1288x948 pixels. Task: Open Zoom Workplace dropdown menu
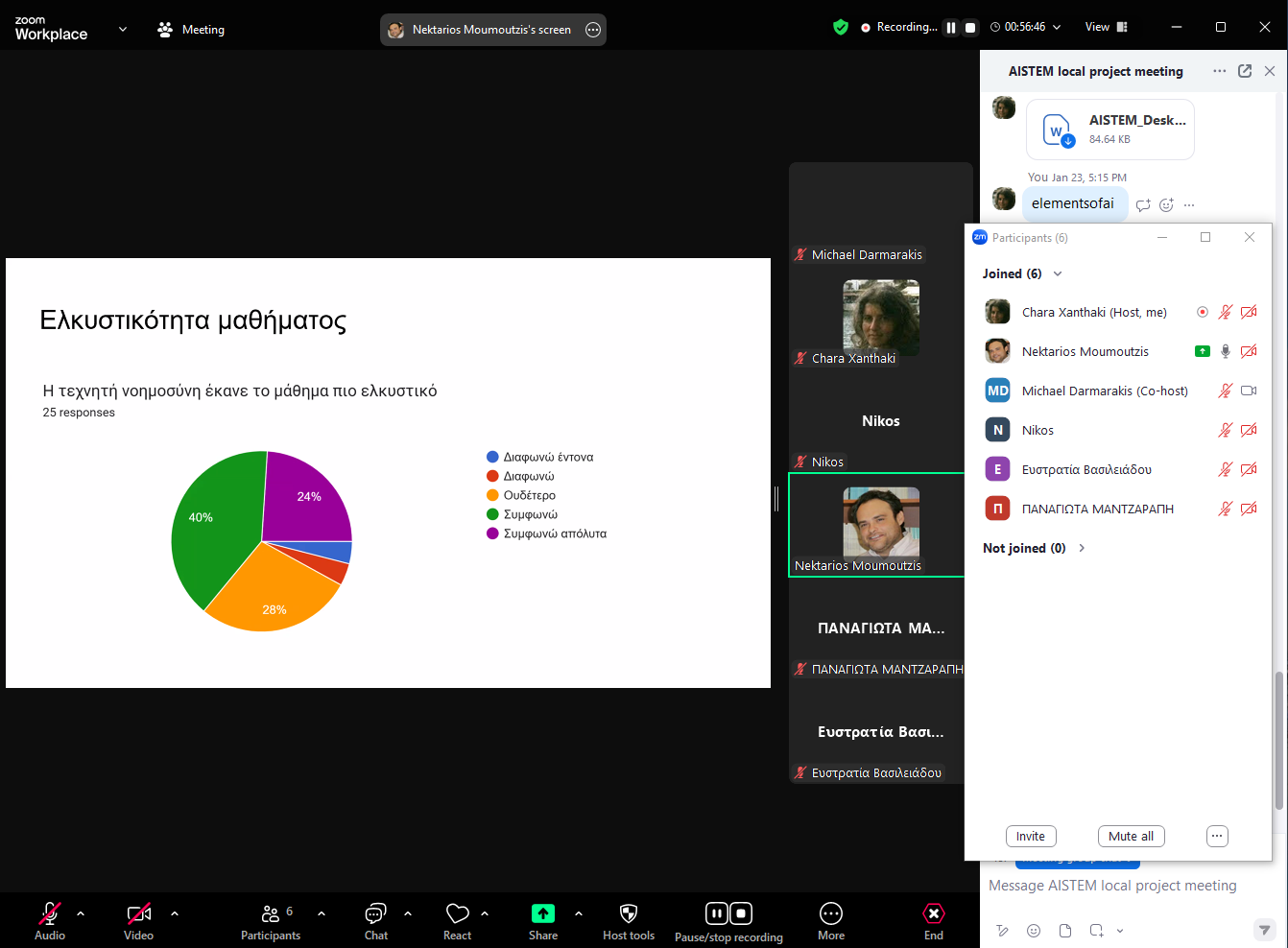(x=122, y=29)
